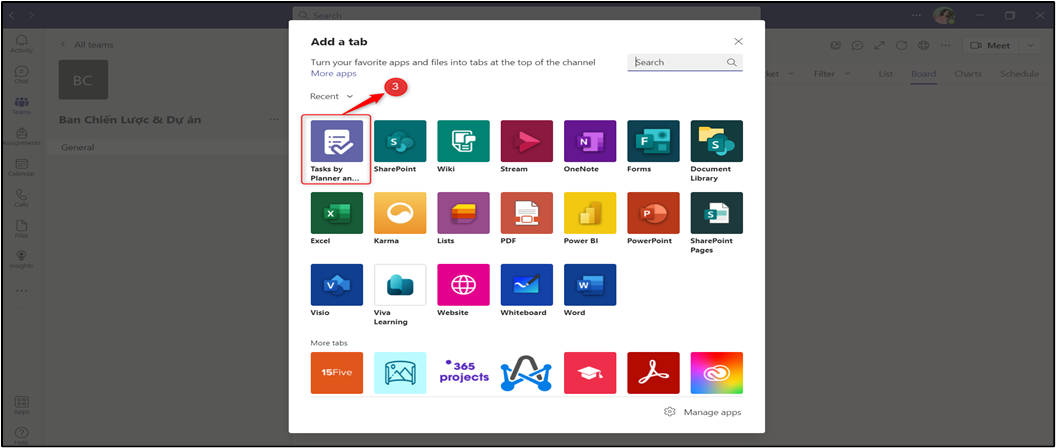The height and width of the screenshot is (448, 1056).
Task: Select the 365 projects app
Action: coord(463,373)
